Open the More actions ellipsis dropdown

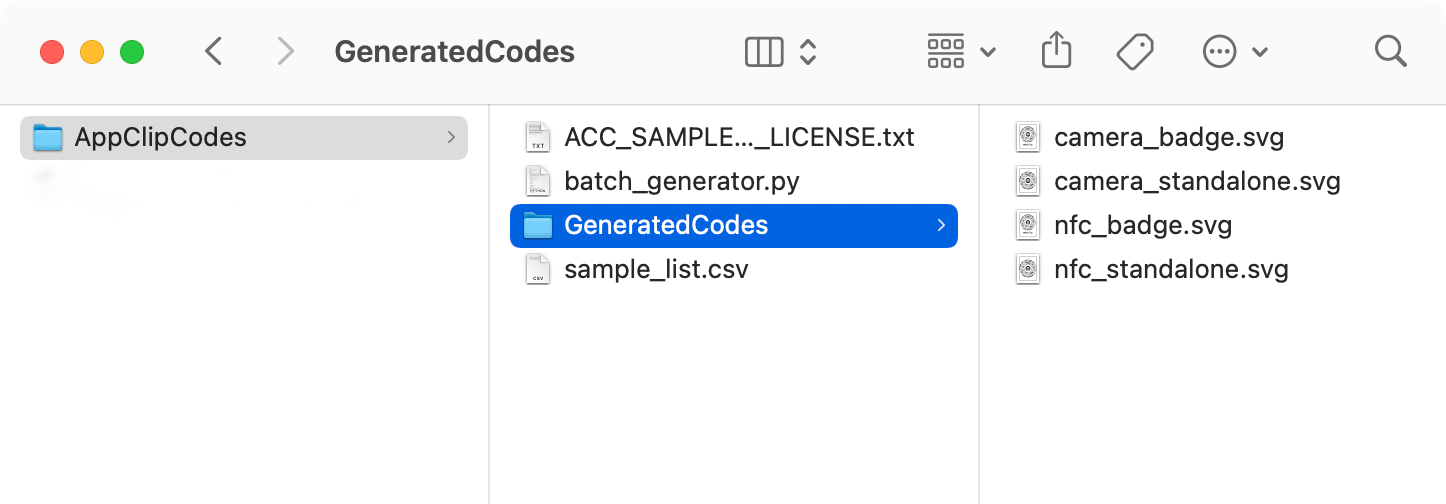coord(1235,51)
